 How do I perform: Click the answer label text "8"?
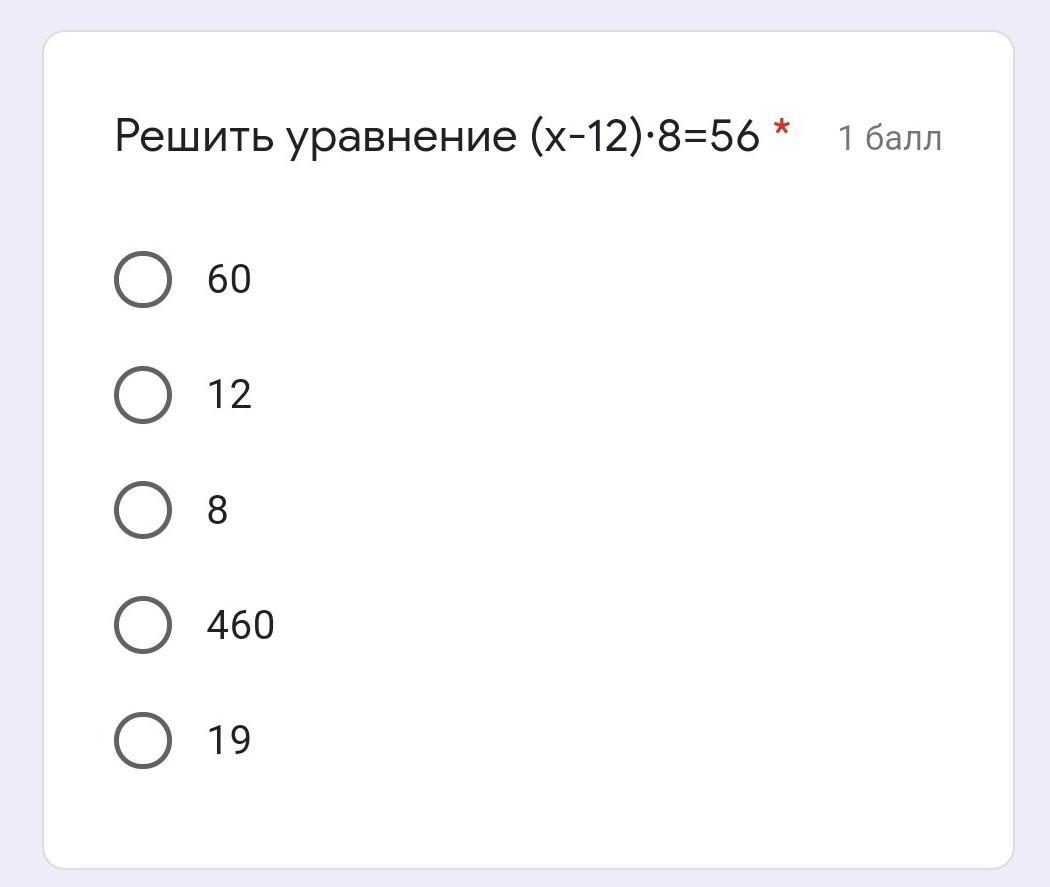click(x=217, y=510)
